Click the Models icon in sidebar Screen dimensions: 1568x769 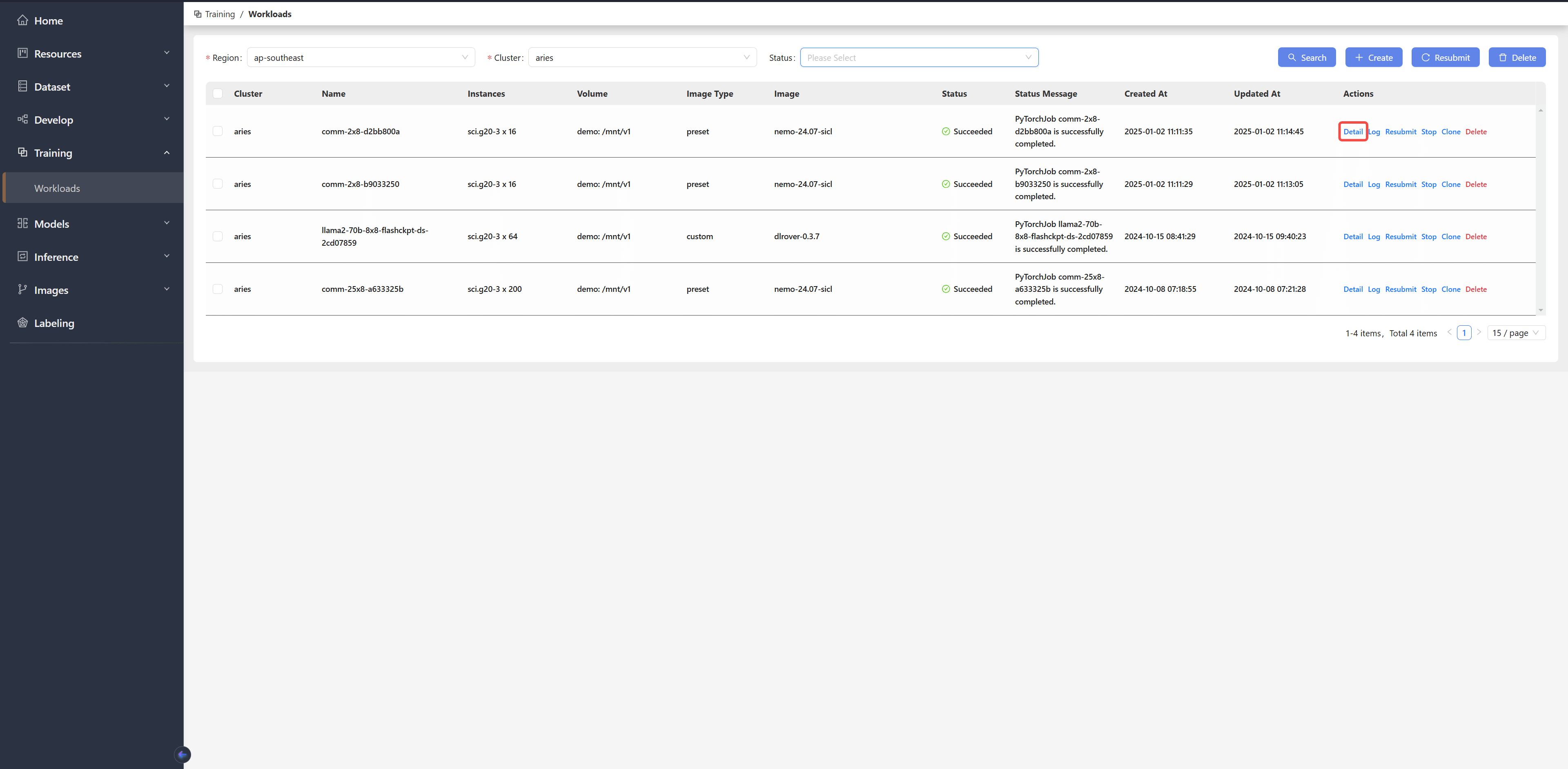22,223
